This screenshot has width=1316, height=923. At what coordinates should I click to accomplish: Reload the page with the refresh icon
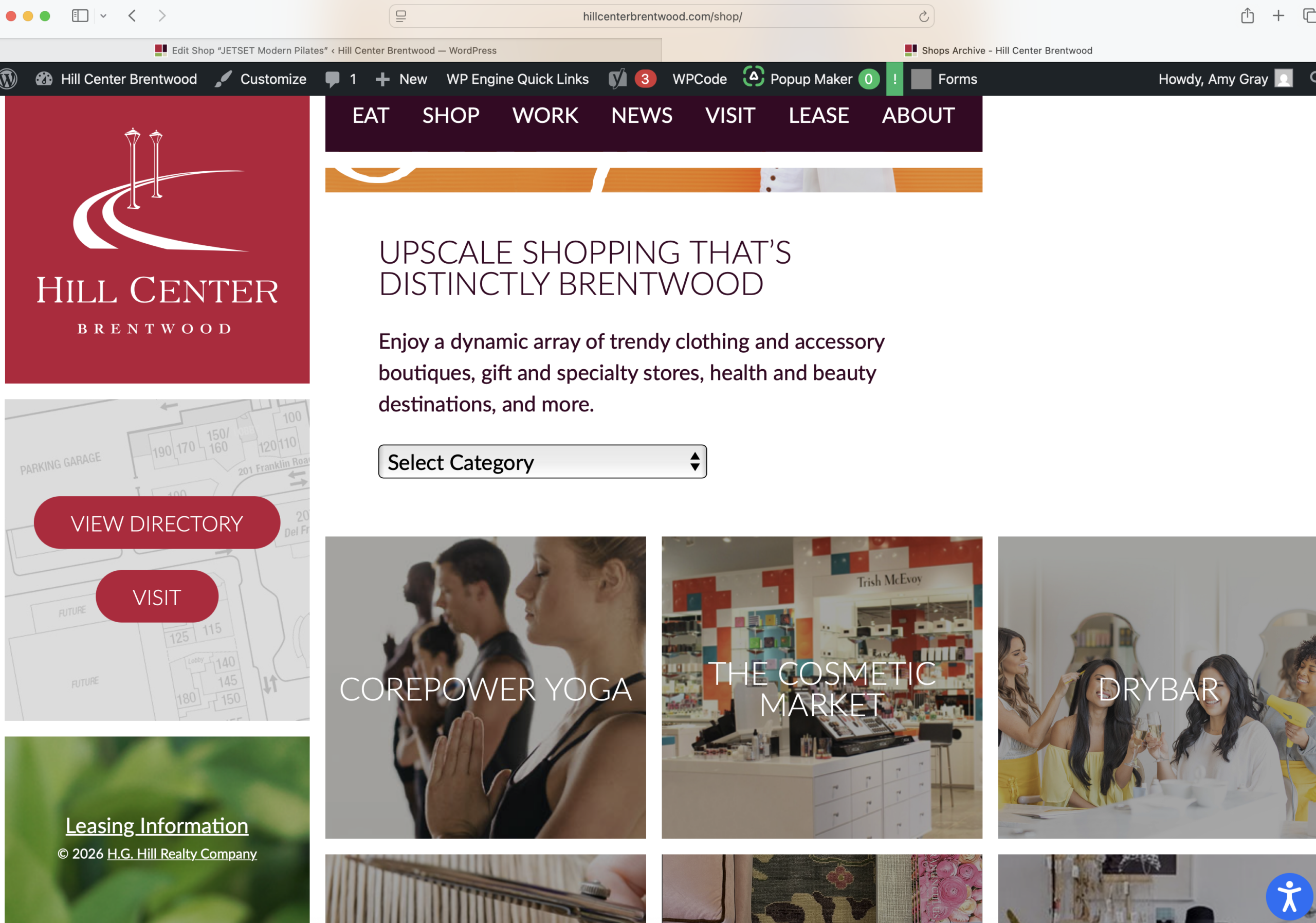(x=923, y=16)
